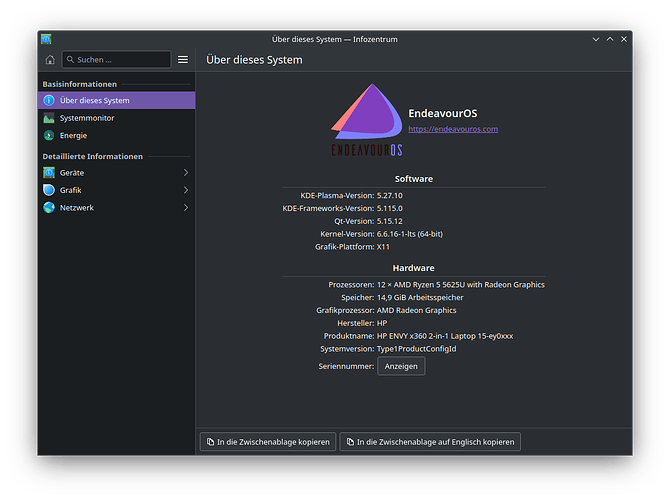This screenshot has width=670, height=500.
Task: Click Anzeigen to show the serial number
Action: pos(401,366)
